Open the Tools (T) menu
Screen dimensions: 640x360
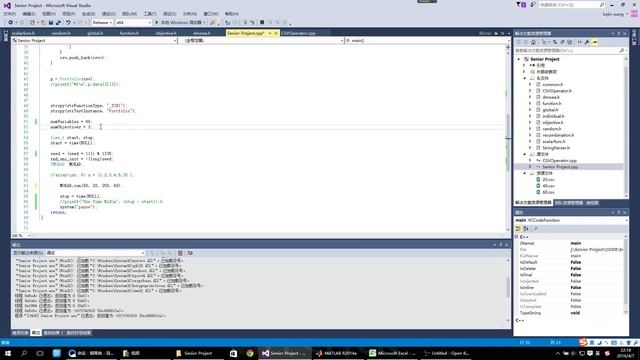tap(150, 14)
